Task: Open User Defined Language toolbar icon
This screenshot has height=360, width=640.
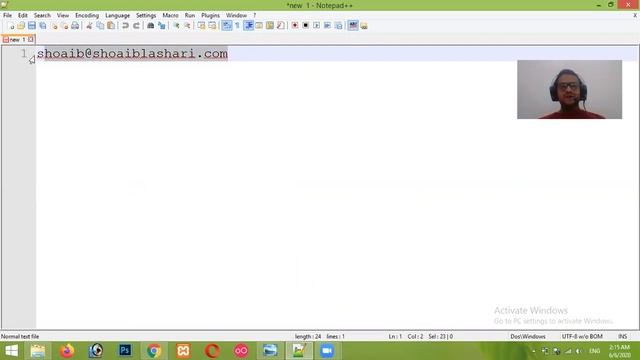Action: tap(259, 26)
